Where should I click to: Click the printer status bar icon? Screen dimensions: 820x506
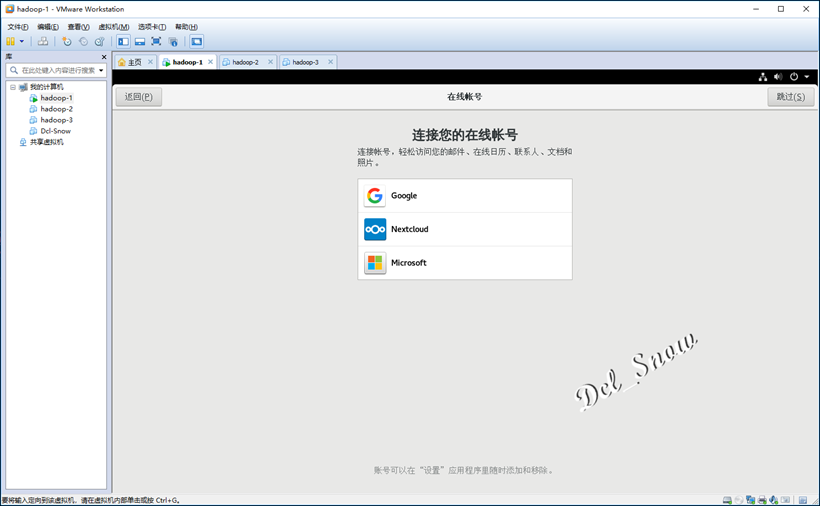(762, 500)
